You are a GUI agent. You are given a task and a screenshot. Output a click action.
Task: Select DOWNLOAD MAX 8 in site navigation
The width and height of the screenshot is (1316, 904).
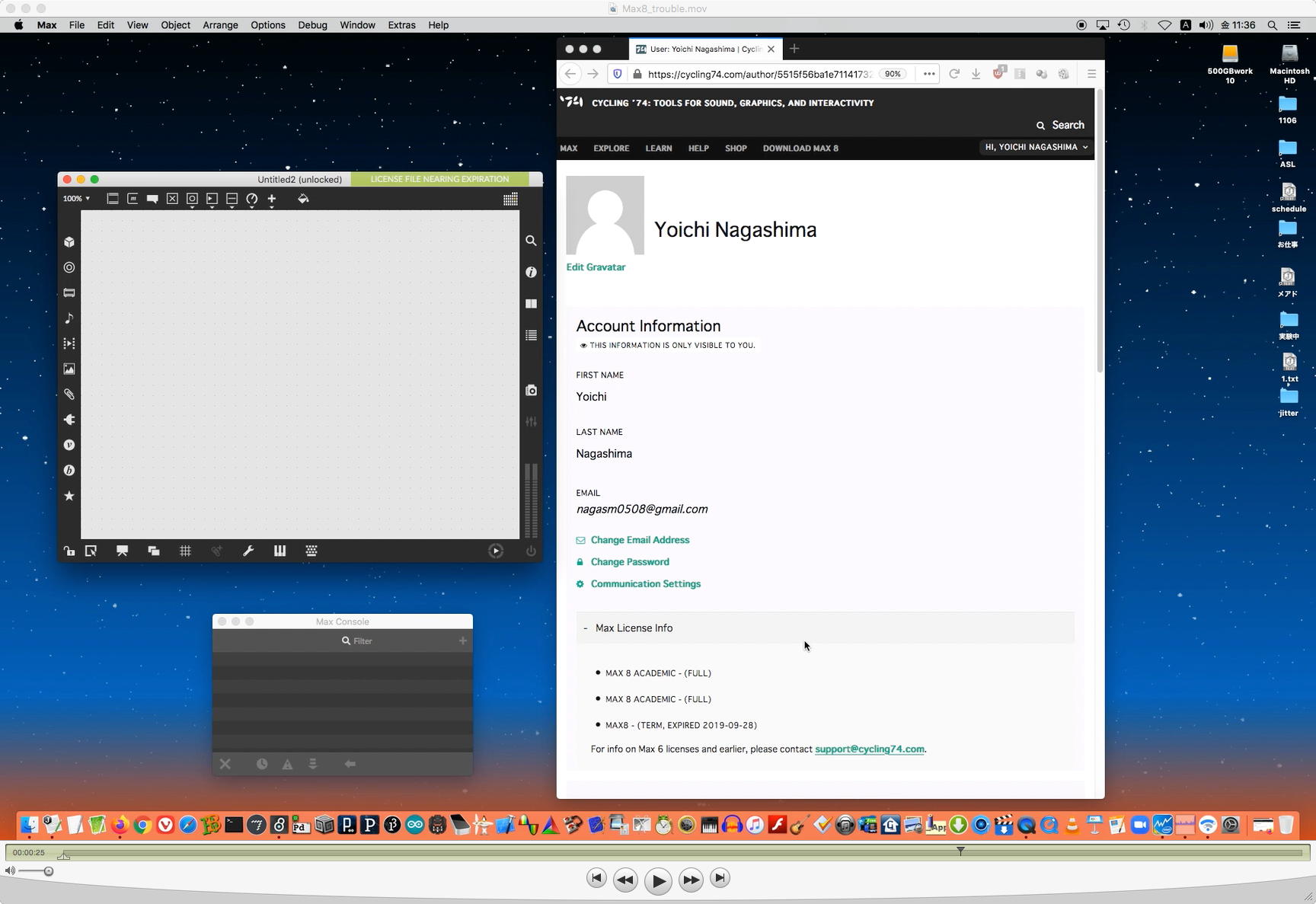(800, 149)
